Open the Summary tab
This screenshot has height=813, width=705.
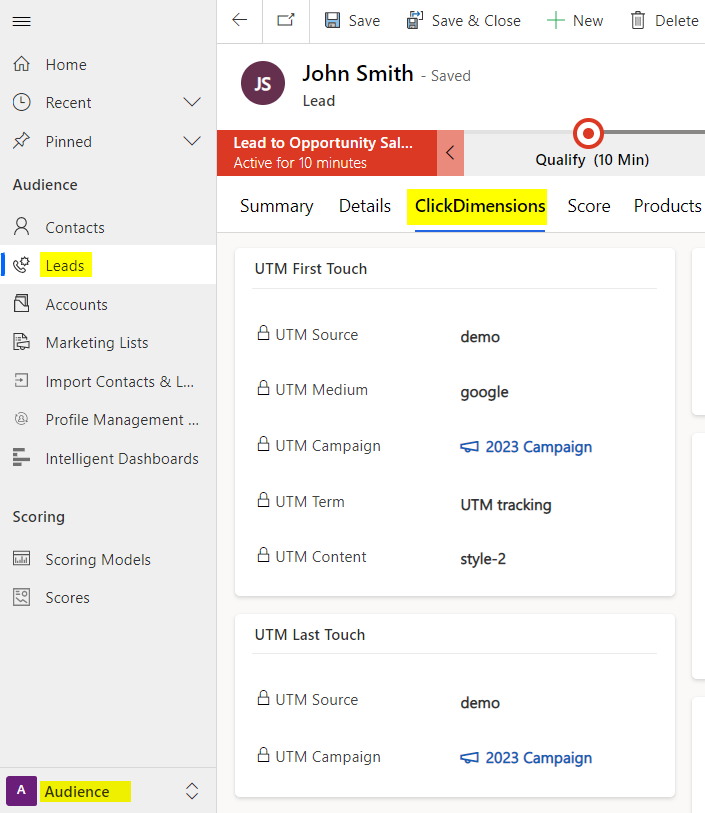click(276, 206)
